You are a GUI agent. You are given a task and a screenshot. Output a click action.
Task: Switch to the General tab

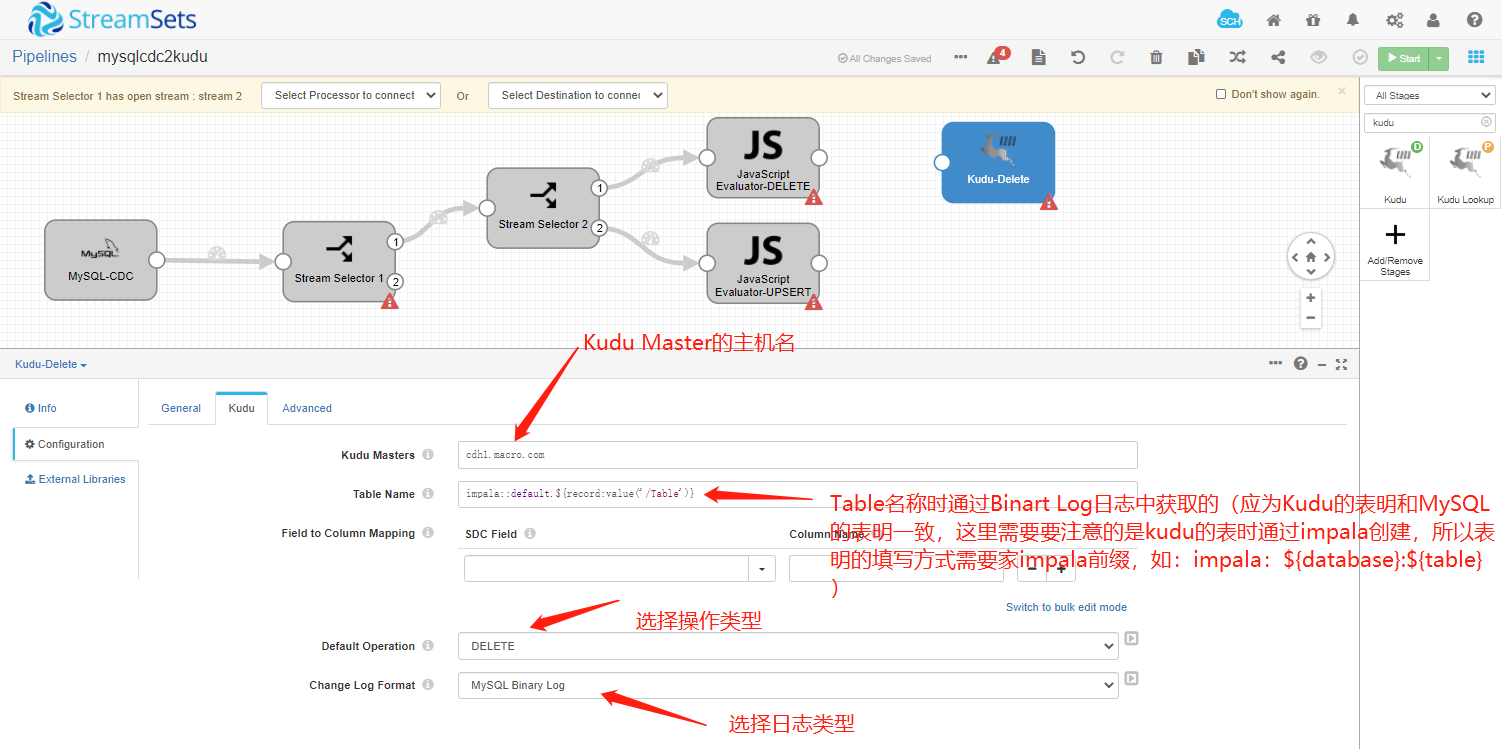(x=181, y=408)
